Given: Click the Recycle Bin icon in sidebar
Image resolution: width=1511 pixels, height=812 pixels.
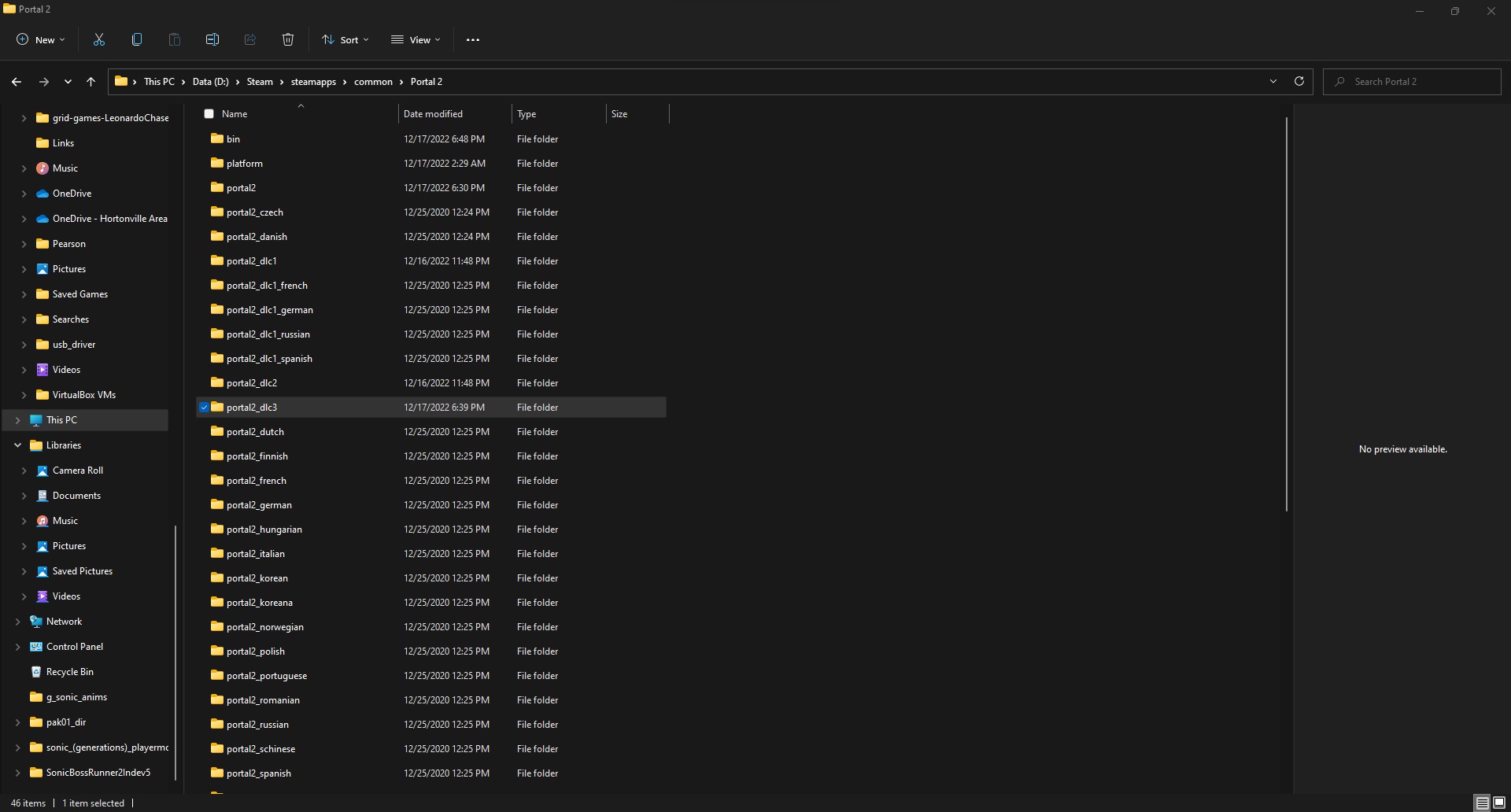Looking at the screenshot, I should 36,672.
